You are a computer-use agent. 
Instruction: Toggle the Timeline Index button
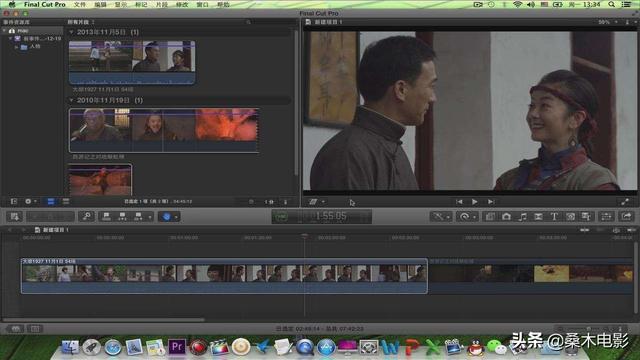[x=15, y=329]
